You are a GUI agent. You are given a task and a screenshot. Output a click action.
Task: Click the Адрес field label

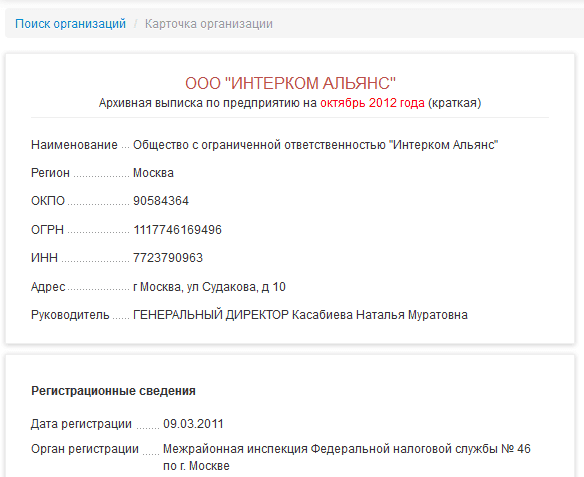[x=48, y=287]
